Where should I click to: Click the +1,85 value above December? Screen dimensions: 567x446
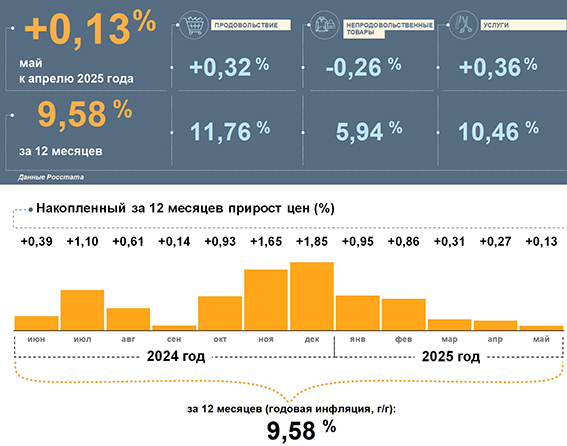pyautogui.click(x=312, y=241)
